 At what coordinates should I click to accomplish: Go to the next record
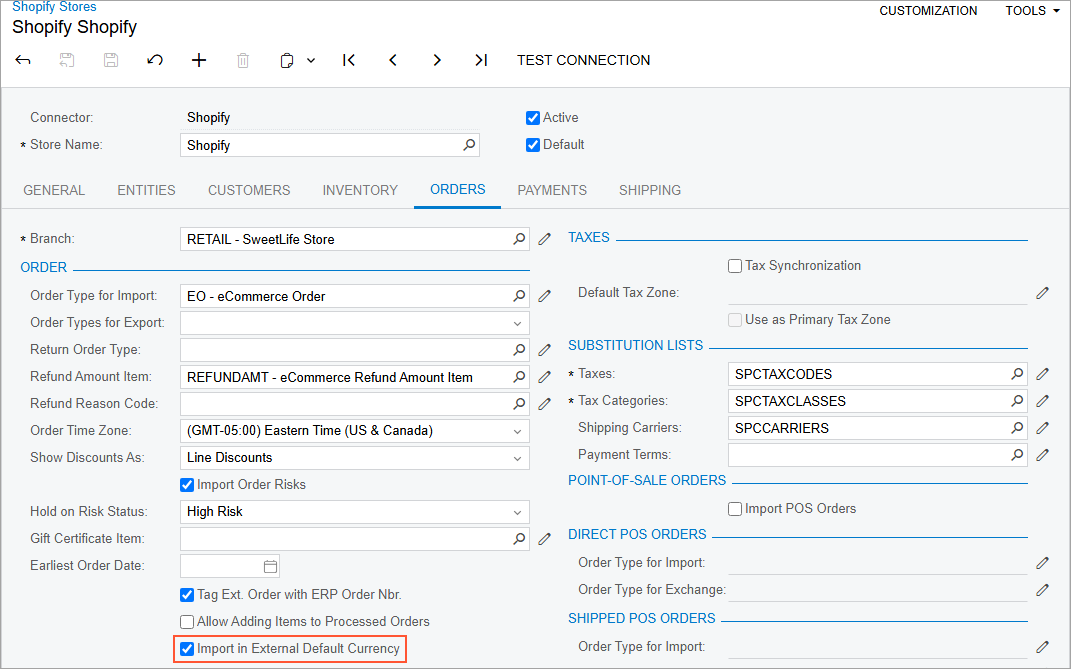(x=437, y=60)
